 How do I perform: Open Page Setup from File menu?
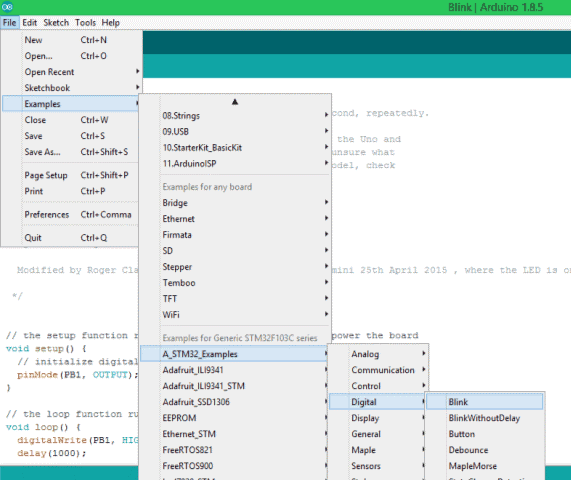(71, 175)
